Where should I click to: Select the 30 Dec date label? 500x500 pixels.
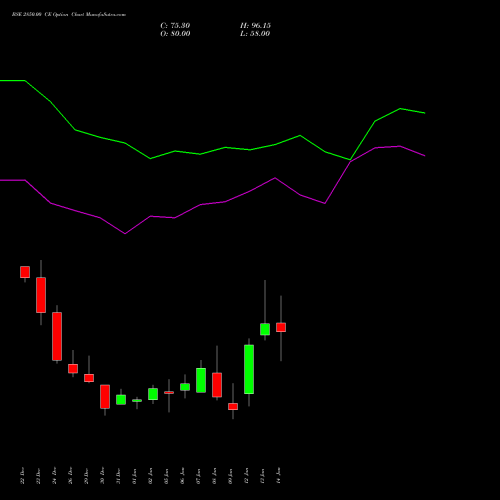102,476
